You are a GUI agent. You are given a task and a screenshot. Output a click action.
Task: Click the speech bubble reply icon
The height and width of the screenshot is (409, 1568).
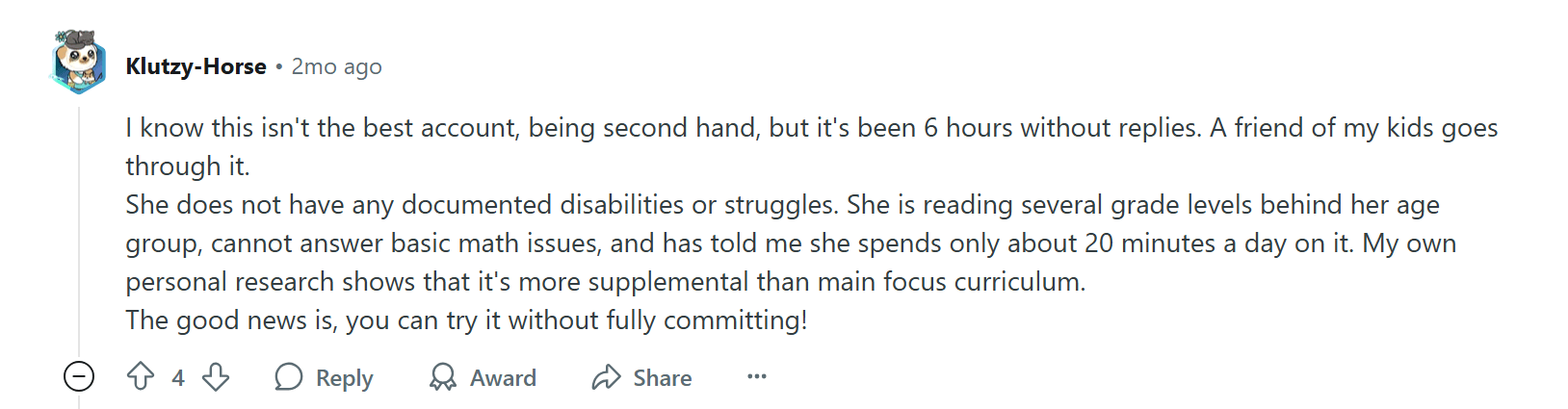pyautogui.click(x=289, y=377)
